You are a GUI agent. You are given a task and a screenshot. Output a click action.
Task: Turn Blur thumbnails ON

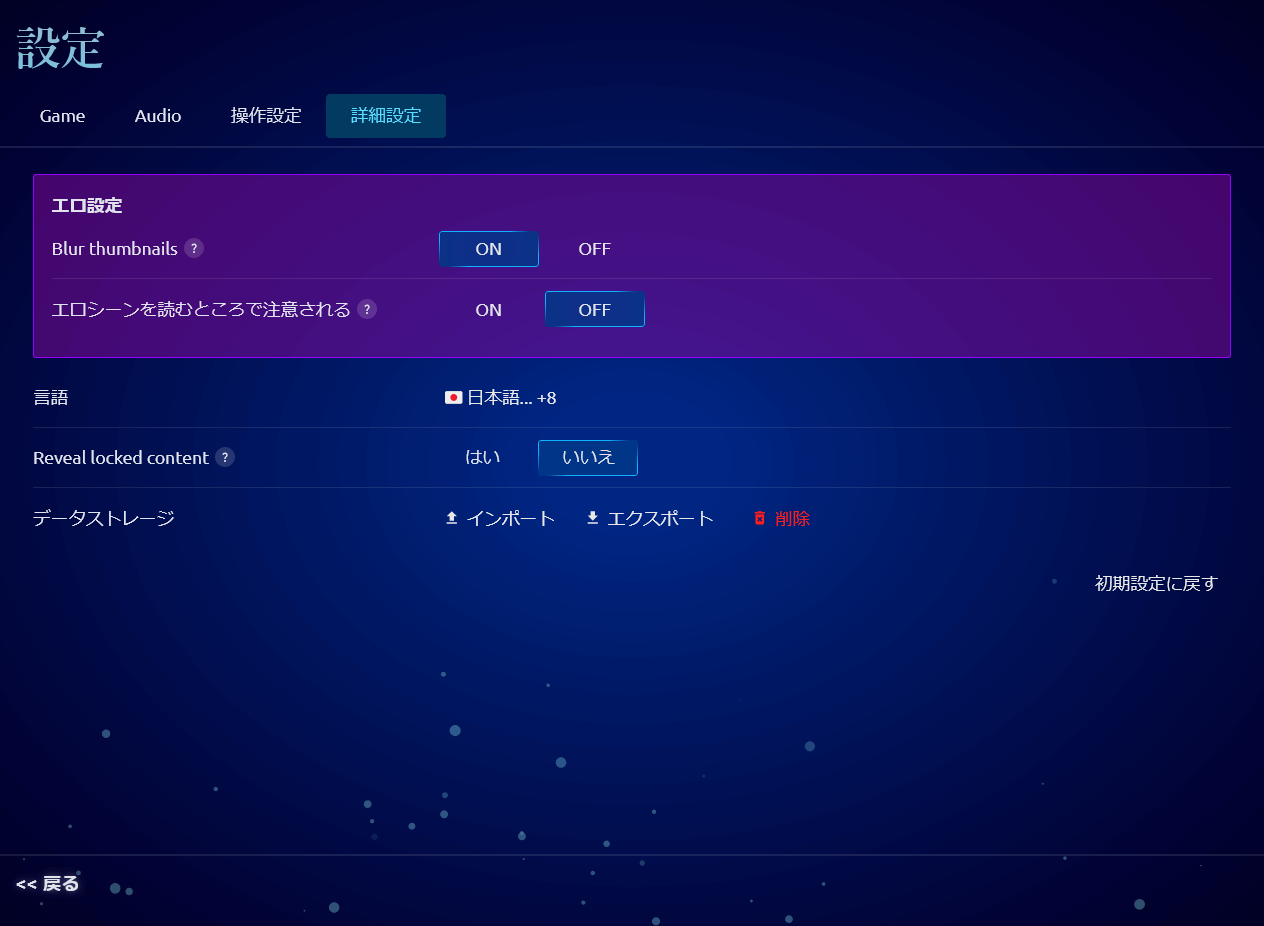pos(488,249)
